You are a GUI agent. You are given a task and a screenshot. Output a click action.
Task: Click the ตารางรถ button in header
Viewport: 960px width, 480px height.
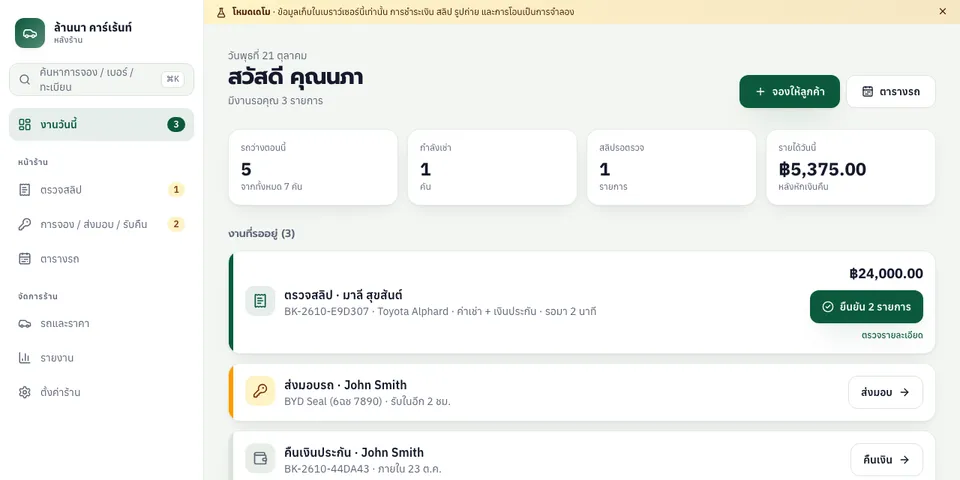tap(891, 92)
